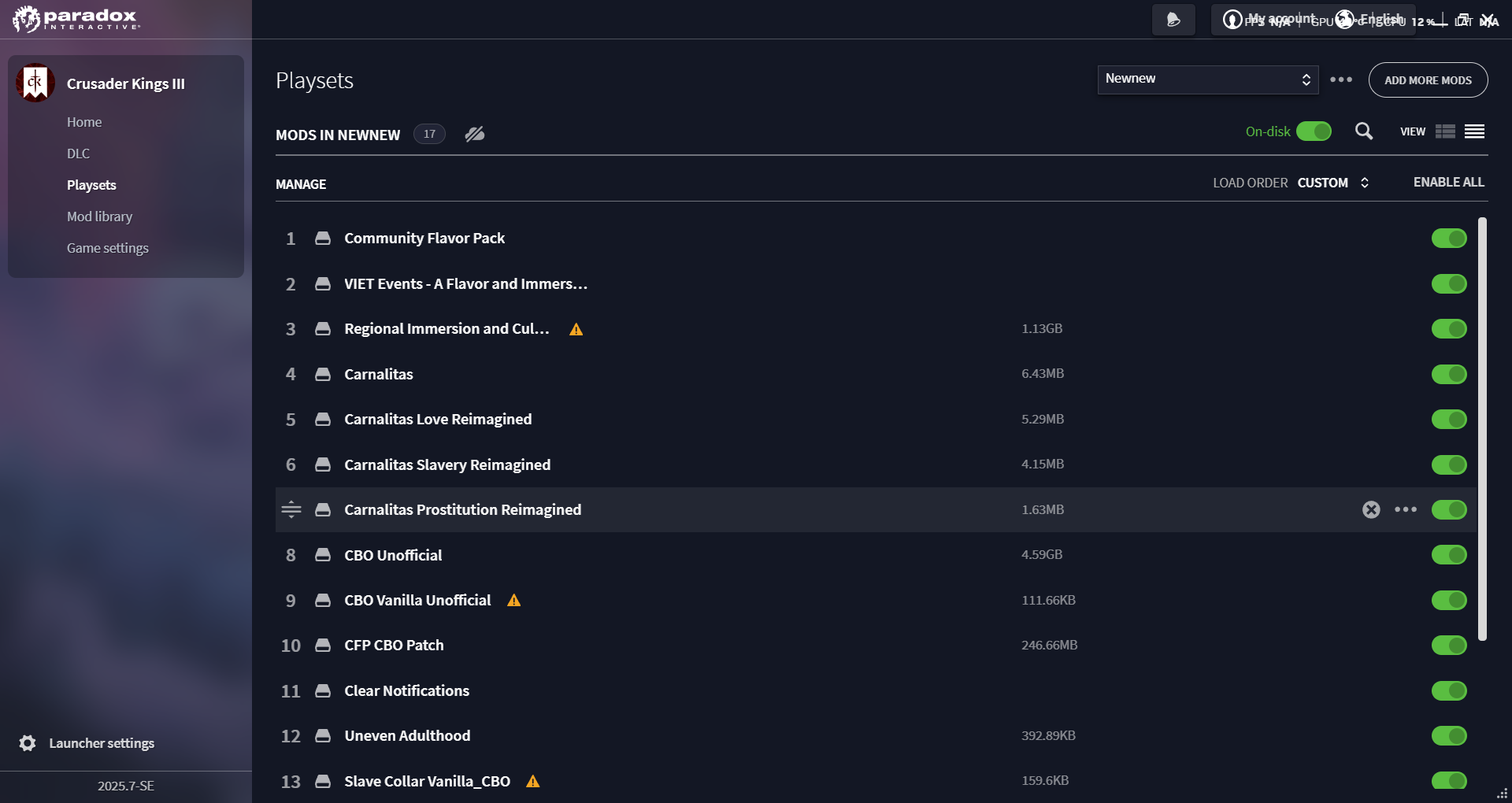Open Game settings
Screen dimensions: 1512x803
(108, 248)
